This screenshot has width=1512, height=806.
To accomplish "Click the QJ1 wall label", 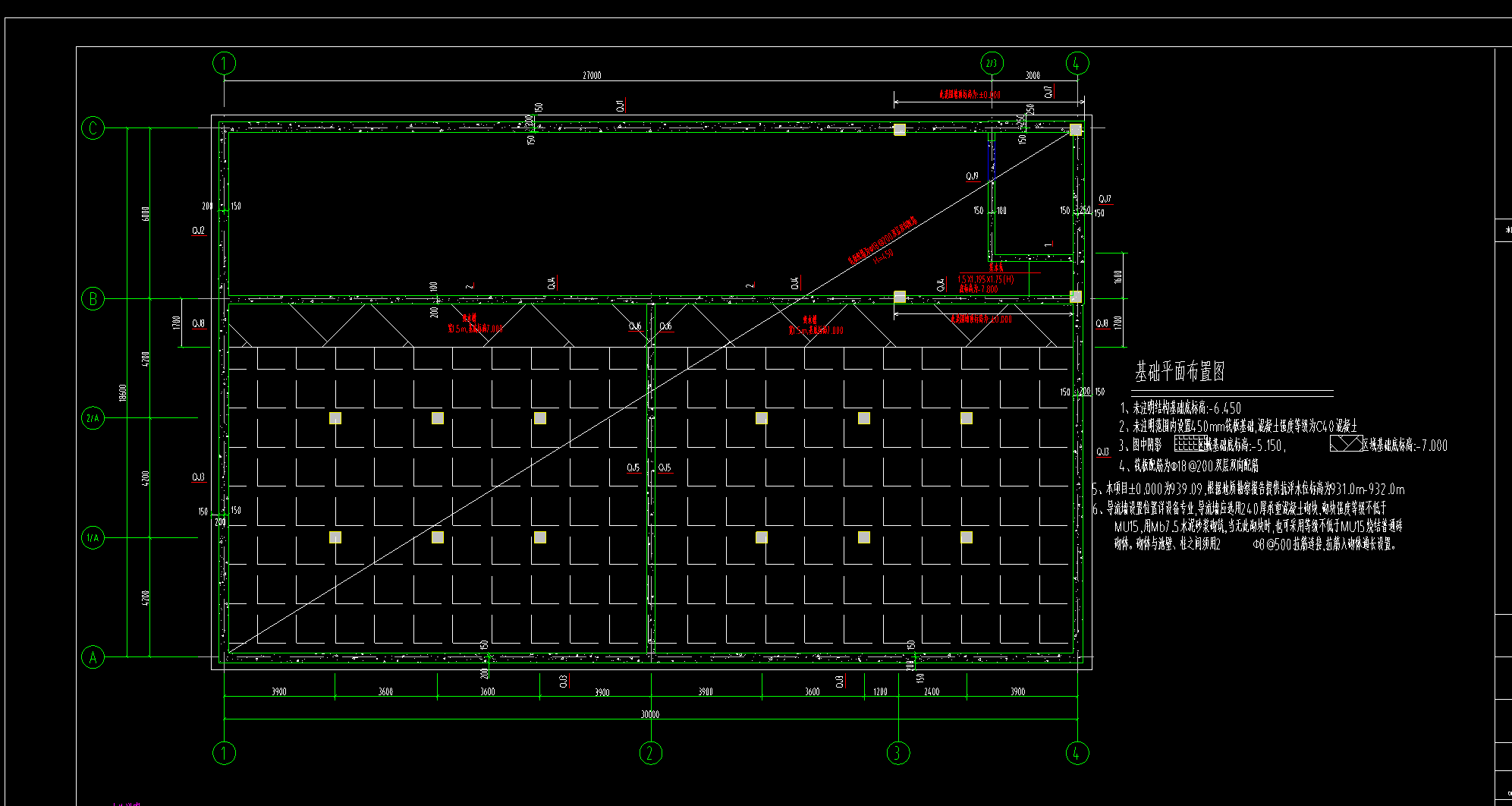I will tap(621, 105).
